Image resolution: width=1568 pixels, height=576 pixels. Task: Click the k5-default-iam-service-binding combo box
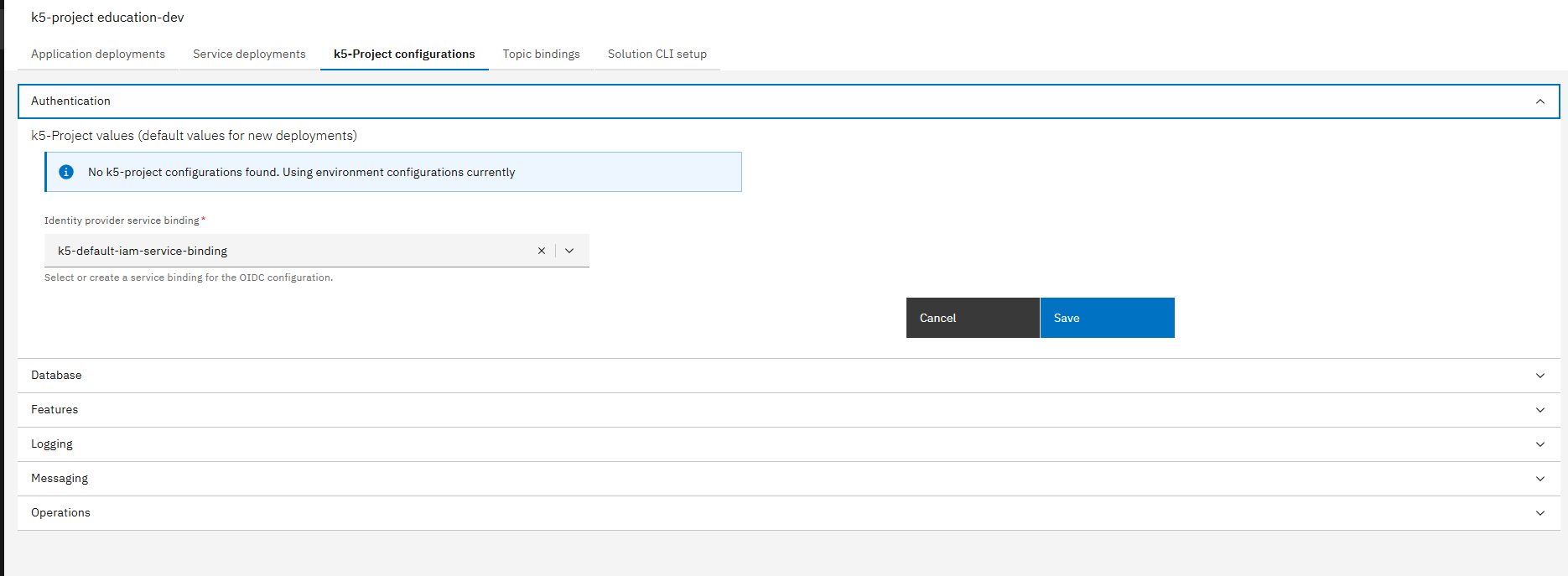[x=317, y=251]
